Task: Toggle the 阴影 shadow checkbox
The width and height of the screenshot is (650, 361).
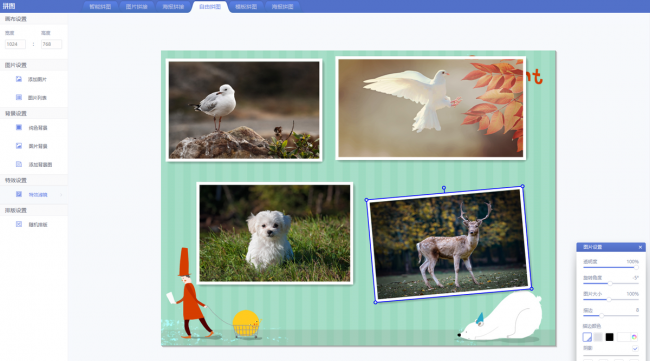Action: click(635, 349)
